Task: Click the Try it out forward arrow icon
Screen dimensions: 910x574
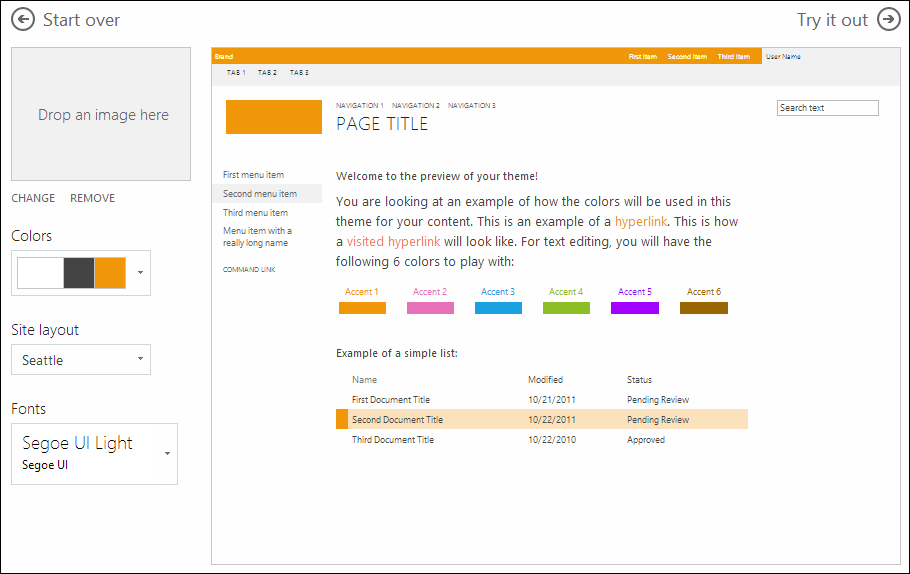Action: point(888,20)
